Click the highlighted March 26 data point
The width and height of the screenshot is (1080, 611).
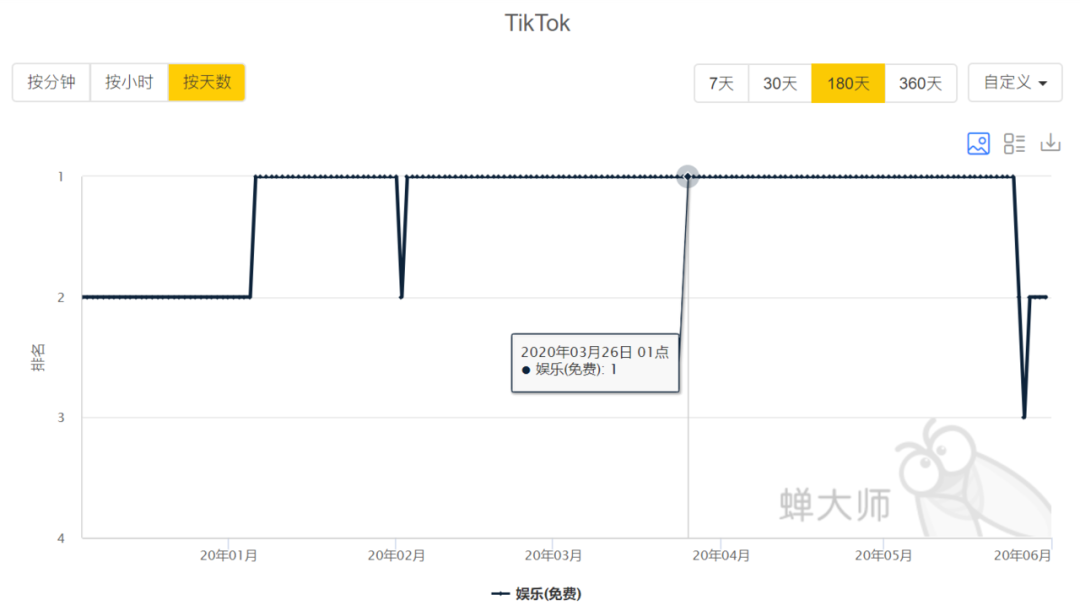coord(687,177)
